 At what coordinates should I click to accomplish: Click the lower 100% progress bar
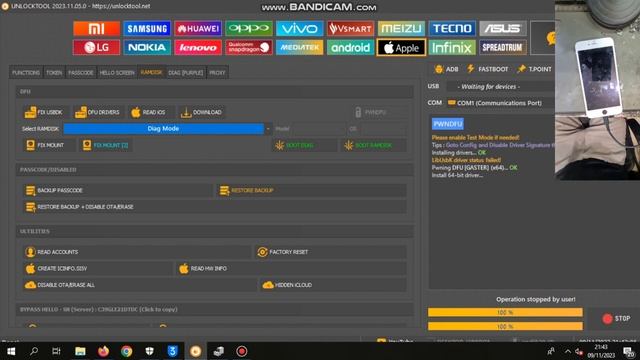505,327
